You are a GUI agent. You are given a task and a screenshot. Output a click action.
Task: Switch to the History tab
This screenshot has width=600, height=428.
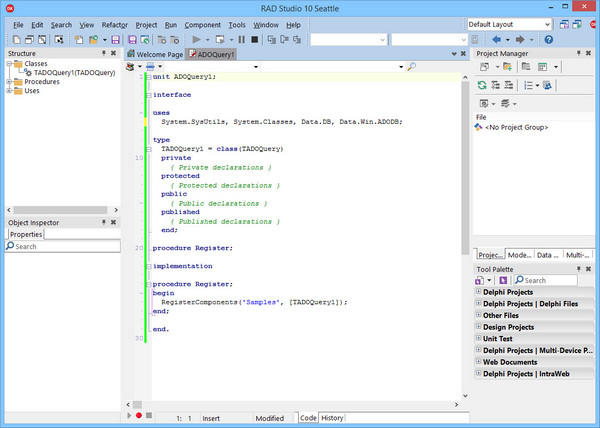coord(332,418)
